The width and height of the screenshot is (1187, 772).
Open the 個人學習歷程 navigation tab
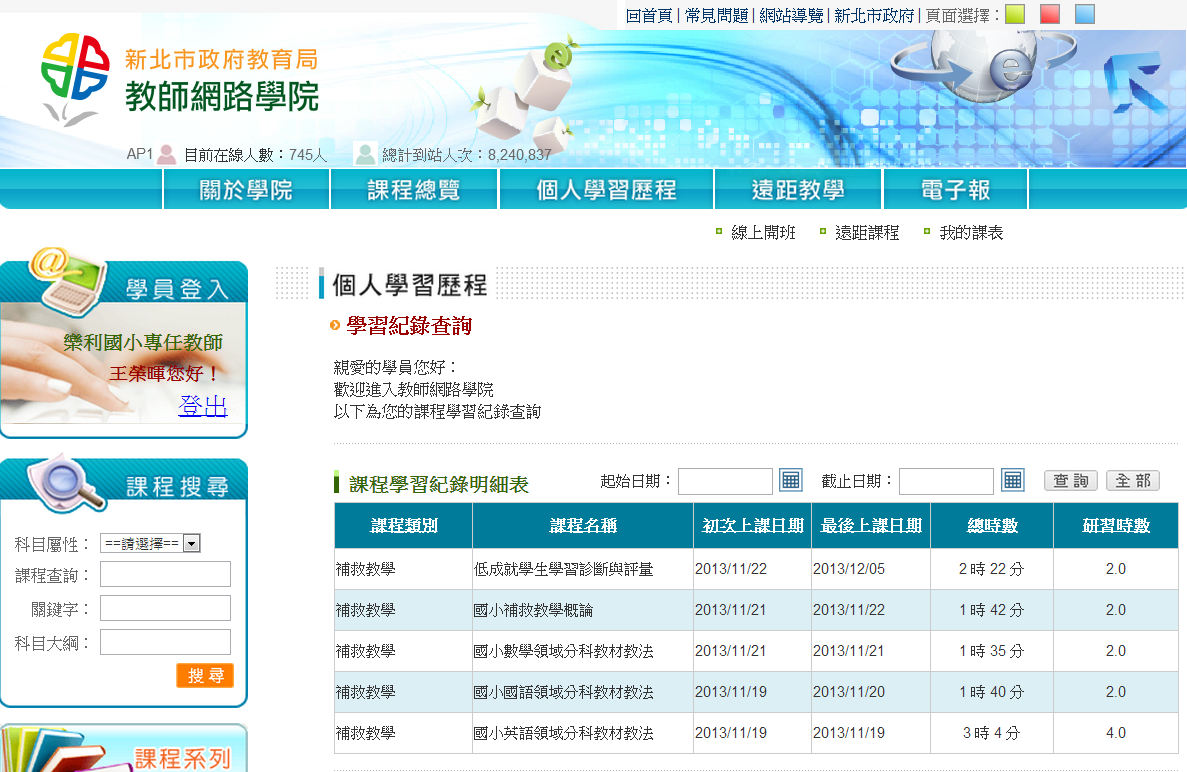[606, 190]
